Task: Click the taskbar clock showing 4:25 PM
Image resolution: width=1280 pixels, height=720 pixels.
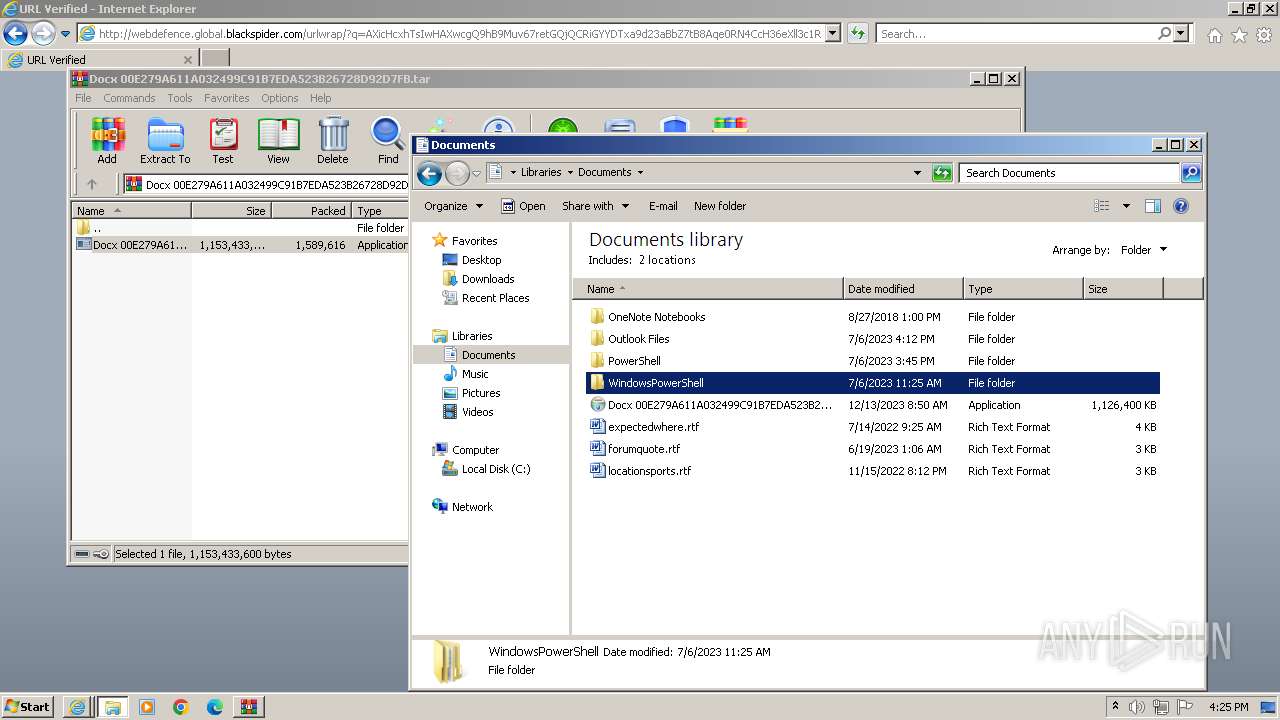Action: click(x=1228, y=707)
